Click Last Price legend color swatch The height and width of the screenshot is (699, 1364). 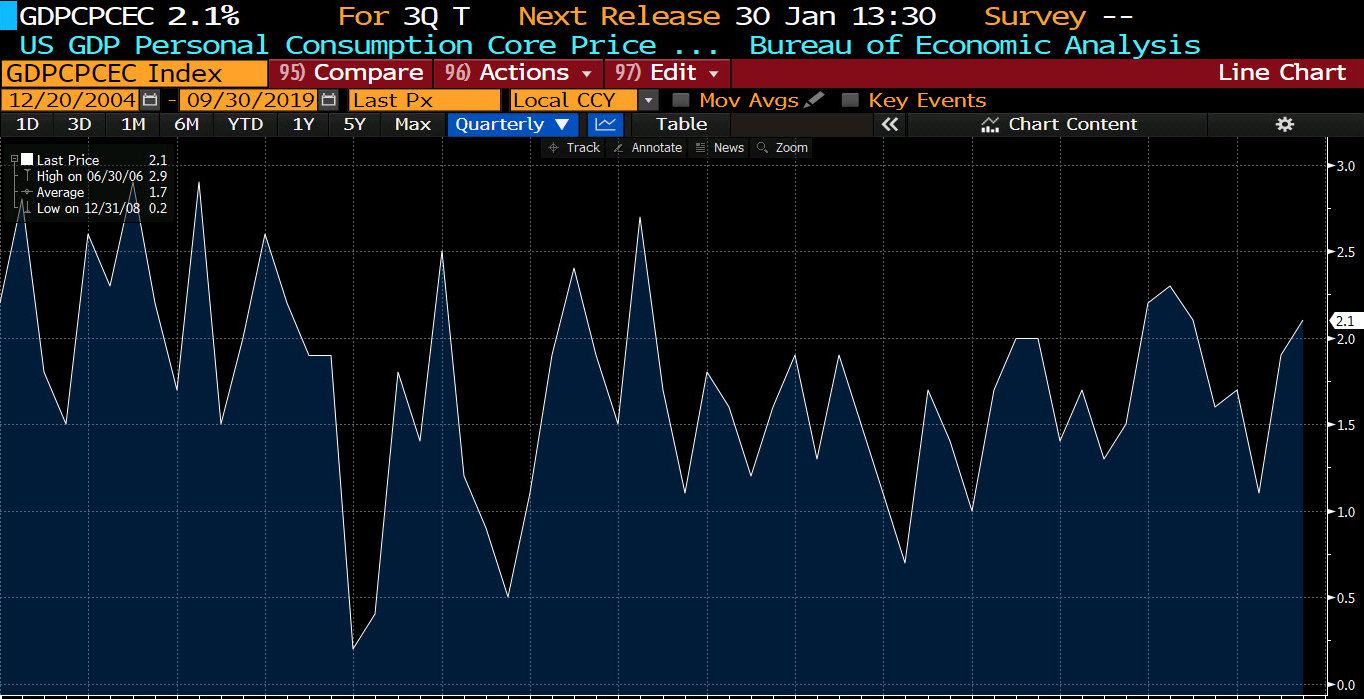pyautogui.click(x=27, y=160)
